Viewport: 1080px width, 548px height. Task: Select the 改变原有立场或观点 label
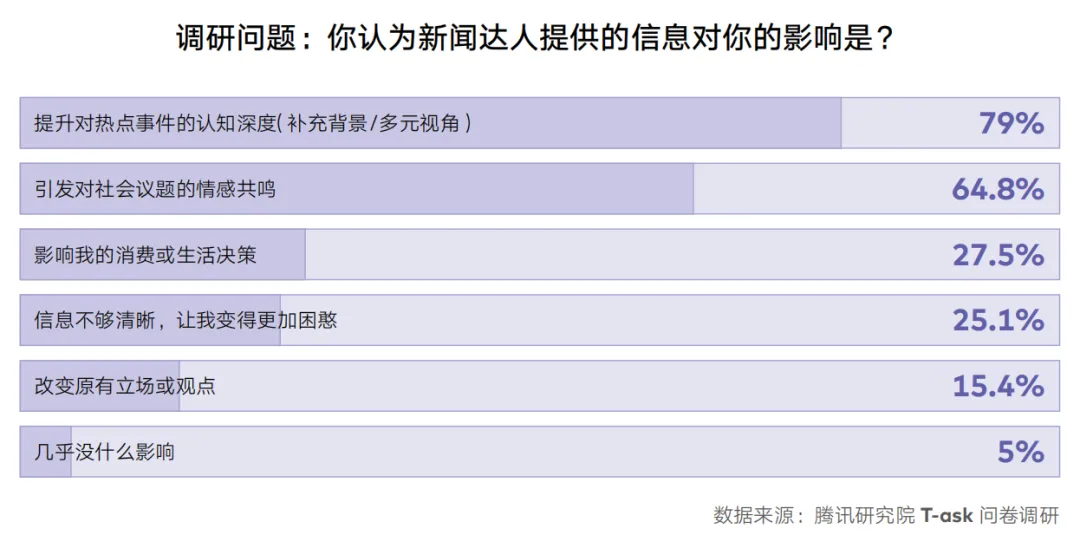tap(125, 386)
